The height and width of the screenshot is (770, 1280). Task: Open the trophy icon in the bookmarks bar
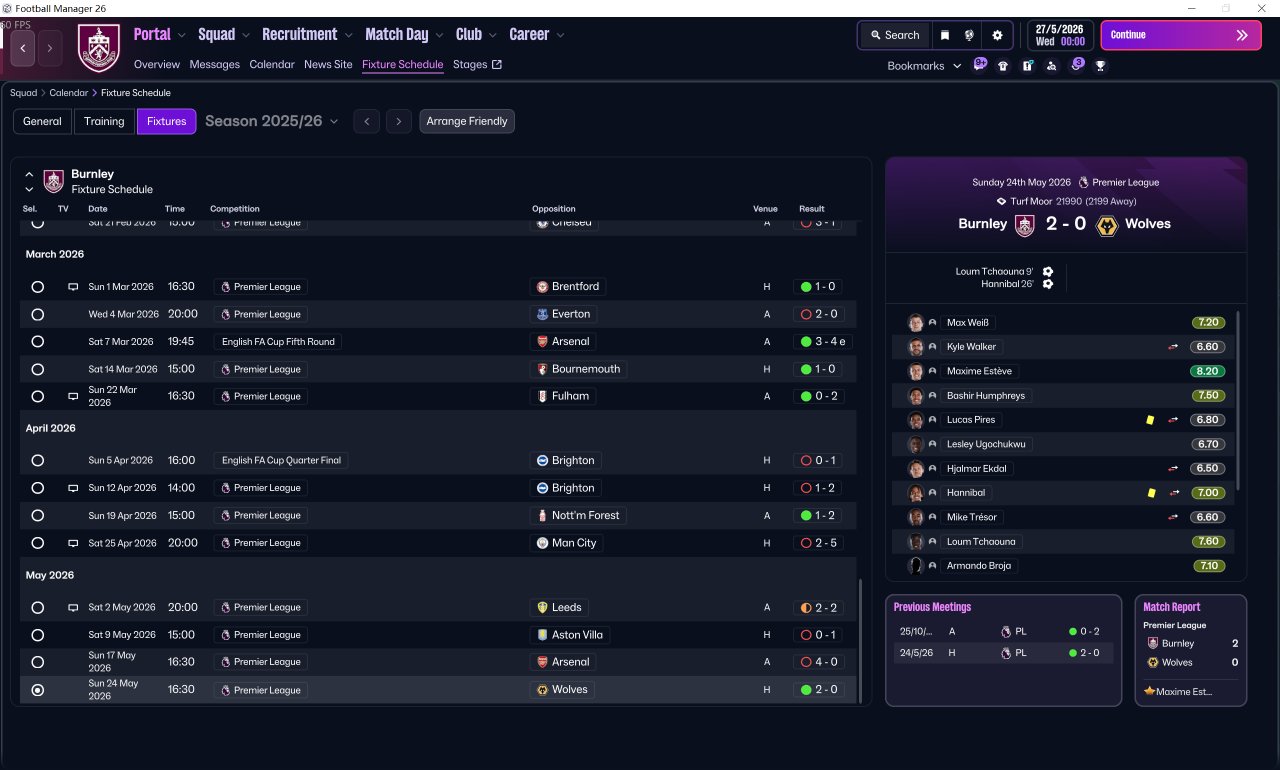(x=1100, y=66)
